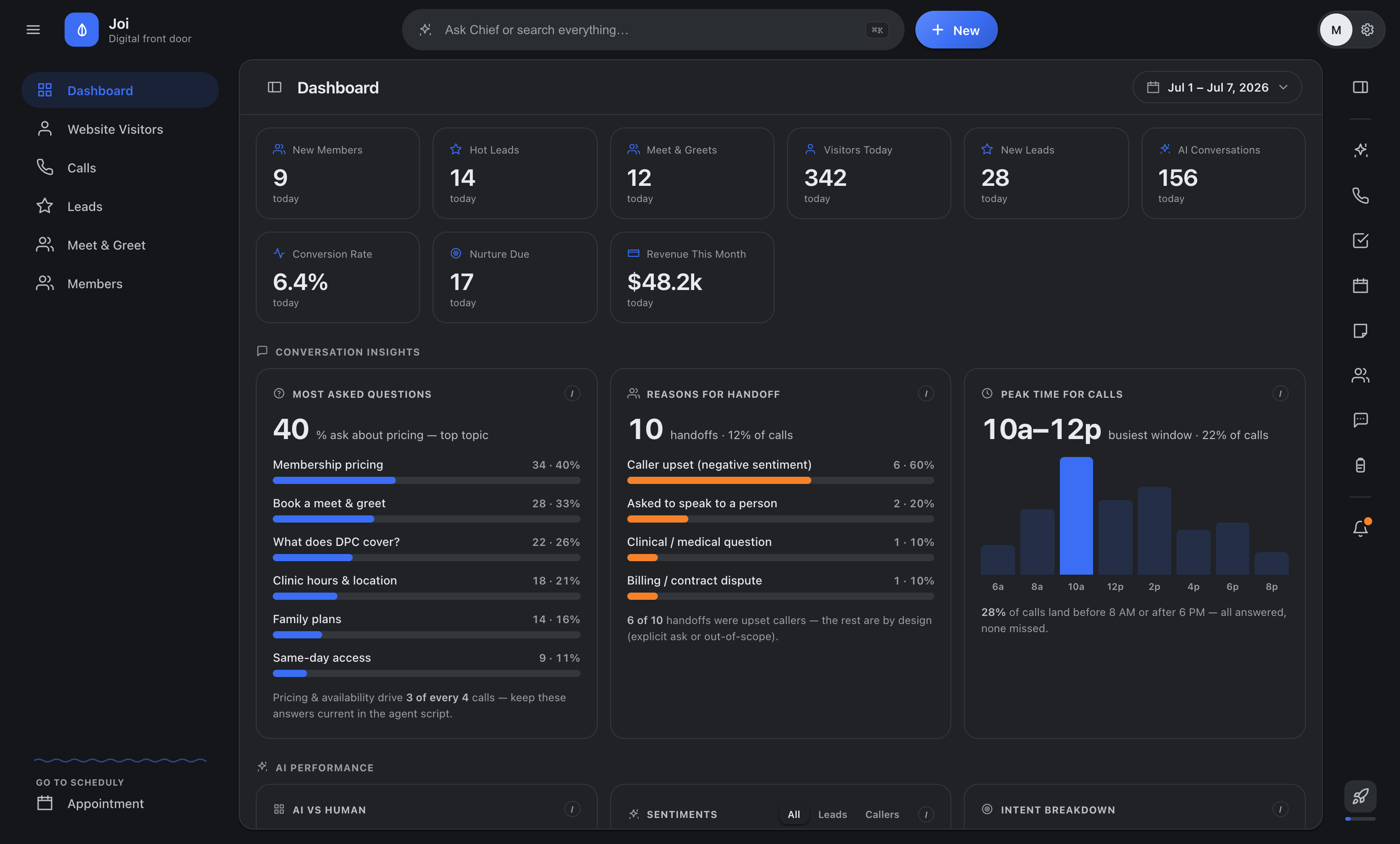Open the hamburger menu icon

pyautogui.click(x=33, y=30)
